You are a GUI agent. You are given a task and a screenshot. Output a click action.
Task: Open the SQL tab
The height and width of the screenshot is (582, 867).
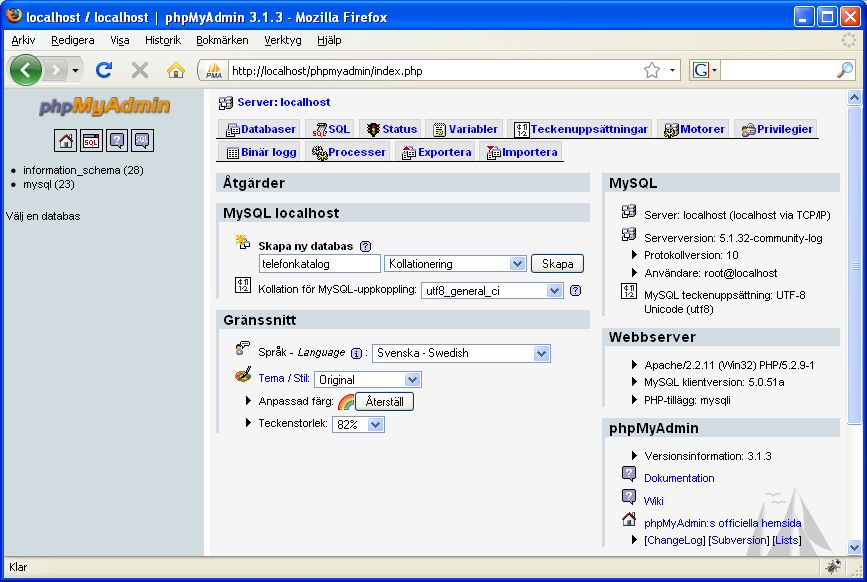[x=331, y=129]
